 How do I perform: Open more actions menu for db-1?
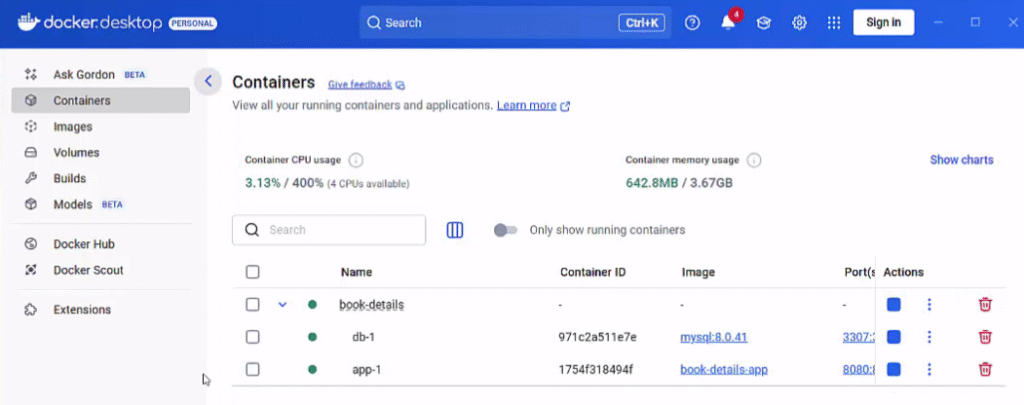pyautogui.click(x=929, y=337)
